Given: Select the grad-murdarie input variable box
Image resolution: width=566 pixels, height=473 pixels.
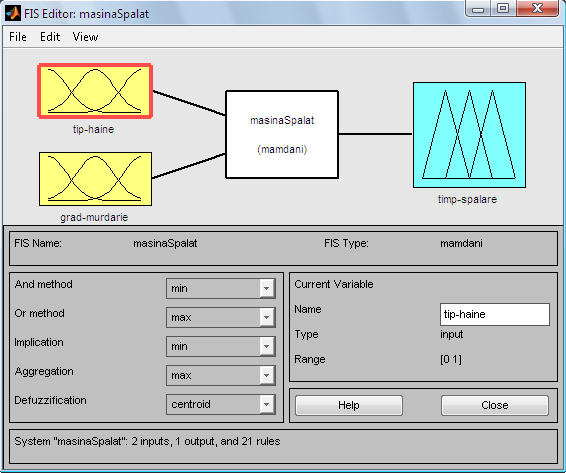Looking at the screenshot, I should (x=95, y=179).
